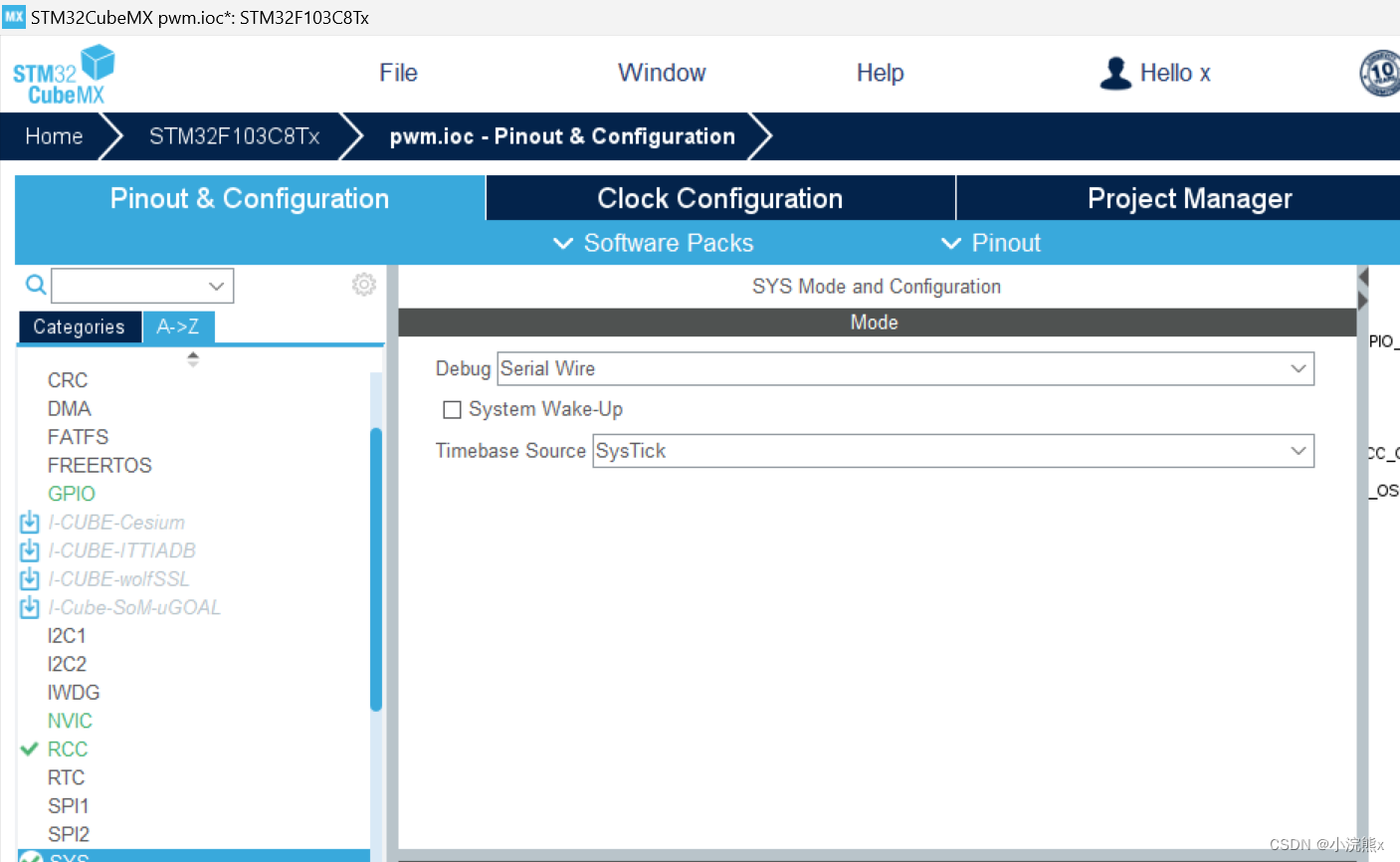Click the Hello x account link
1400x862 pixels.
click(x=1175, y=73)
